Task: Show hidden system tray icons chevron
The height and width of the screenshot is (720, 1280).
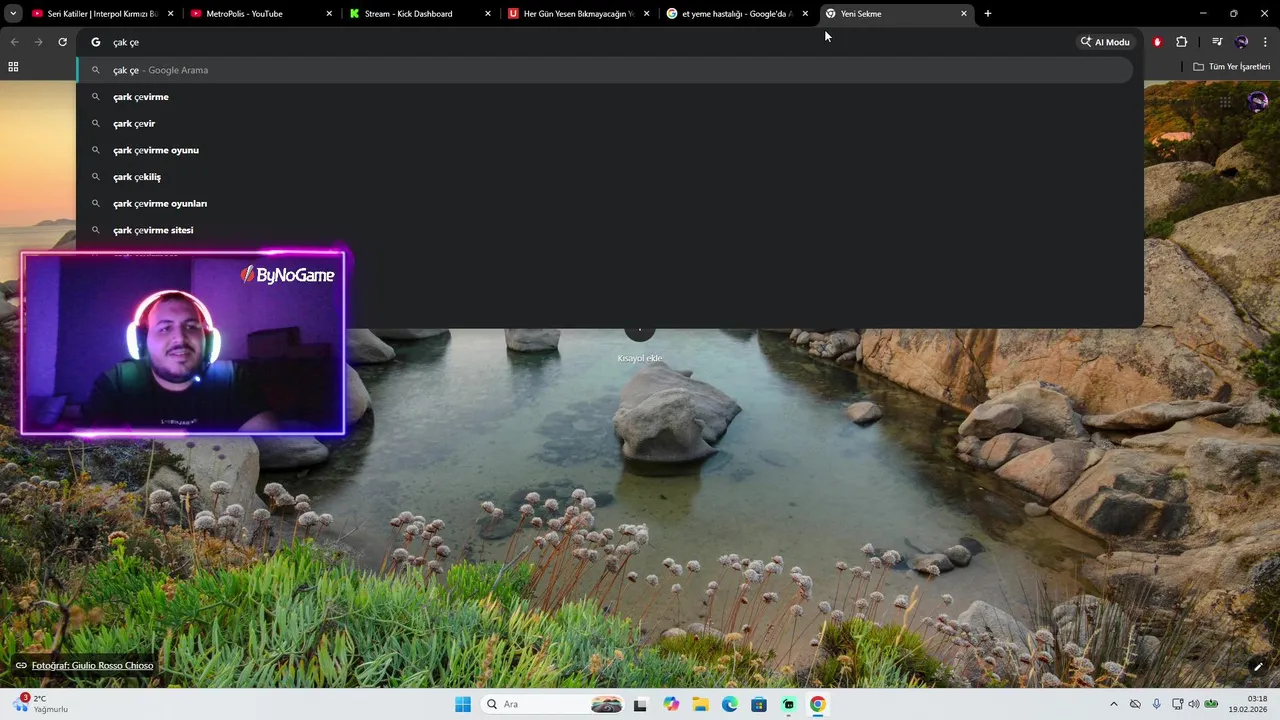Action: pyautogui.click(x=1114, y=704)
